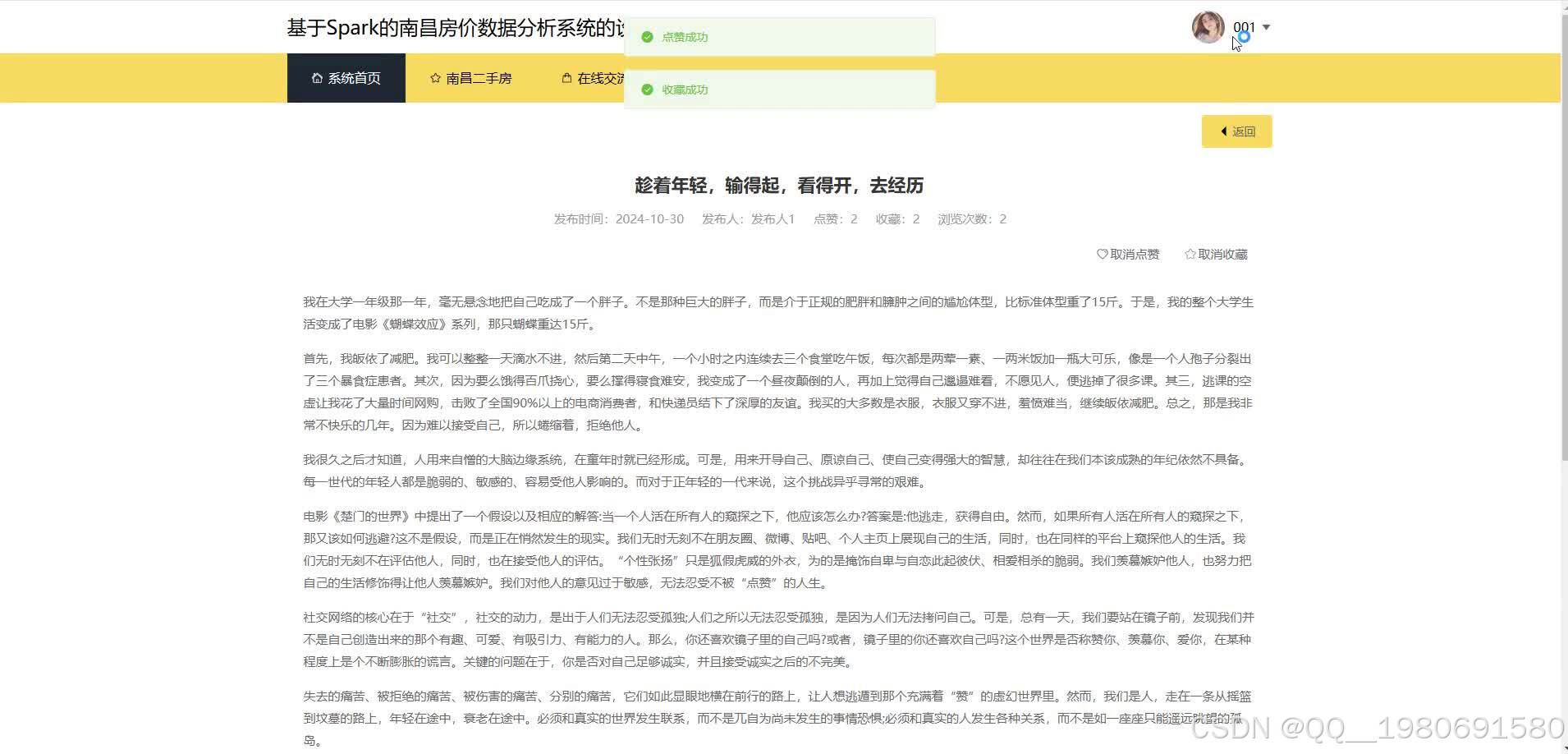Screen dimensions: 1568x754
Task: Click the green check icon in 点赞成功 notification
Action: [x=647, y=37]
